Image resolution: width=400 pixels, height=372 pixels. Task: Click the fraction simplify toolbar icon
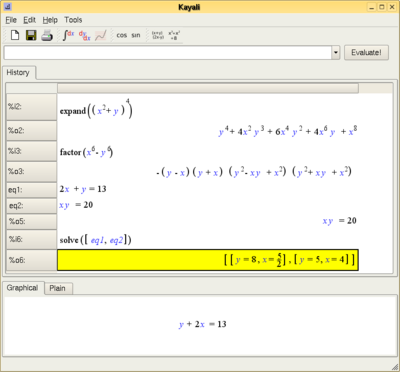(x=158, y=35)
